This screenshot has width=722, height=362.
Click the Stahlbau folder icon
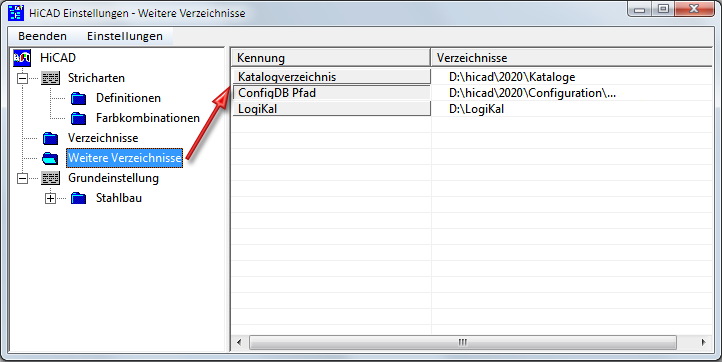(x=78, y=199)
